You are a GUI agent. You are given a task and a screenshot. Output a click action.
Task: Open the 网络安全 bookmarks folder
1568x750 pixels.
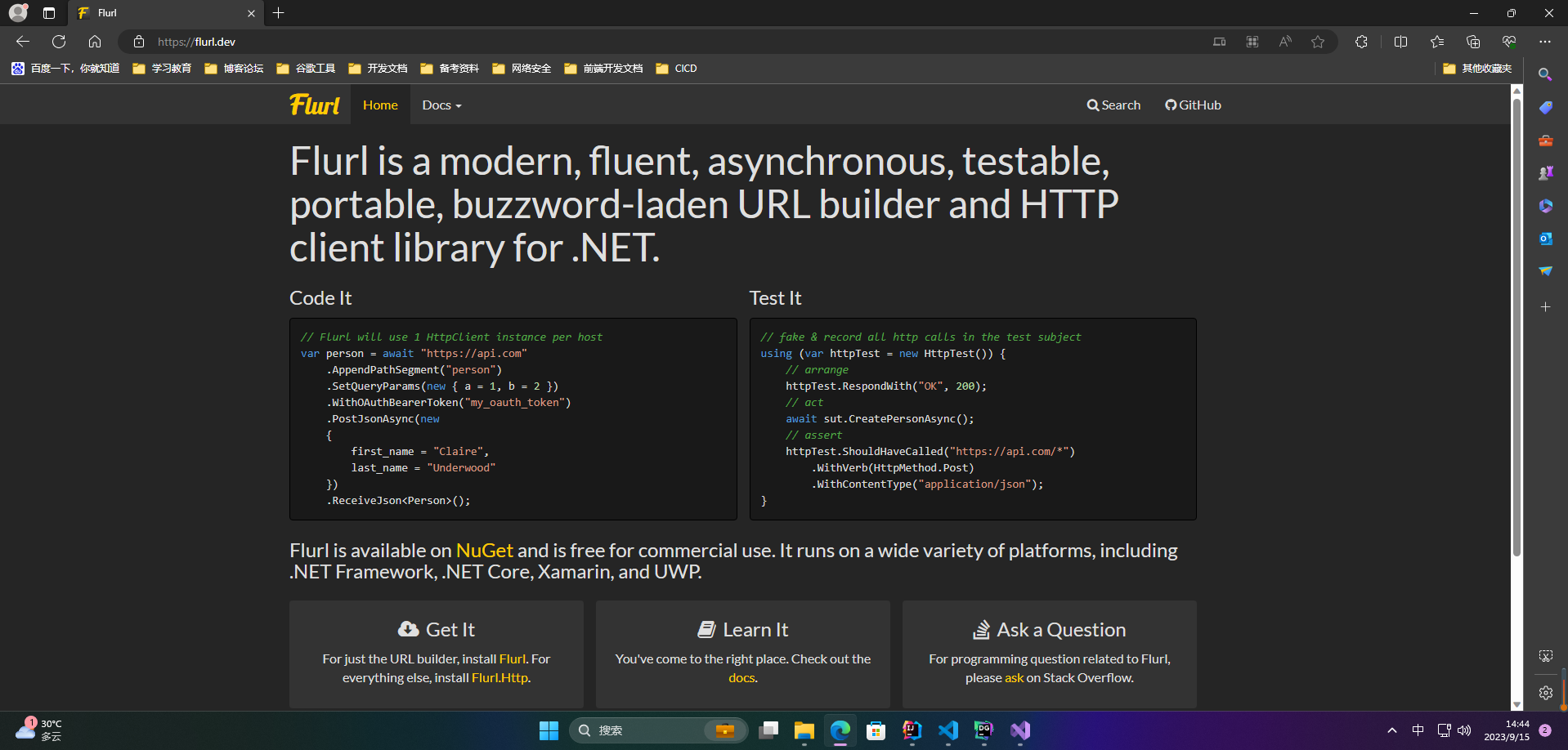click(522, 69)
